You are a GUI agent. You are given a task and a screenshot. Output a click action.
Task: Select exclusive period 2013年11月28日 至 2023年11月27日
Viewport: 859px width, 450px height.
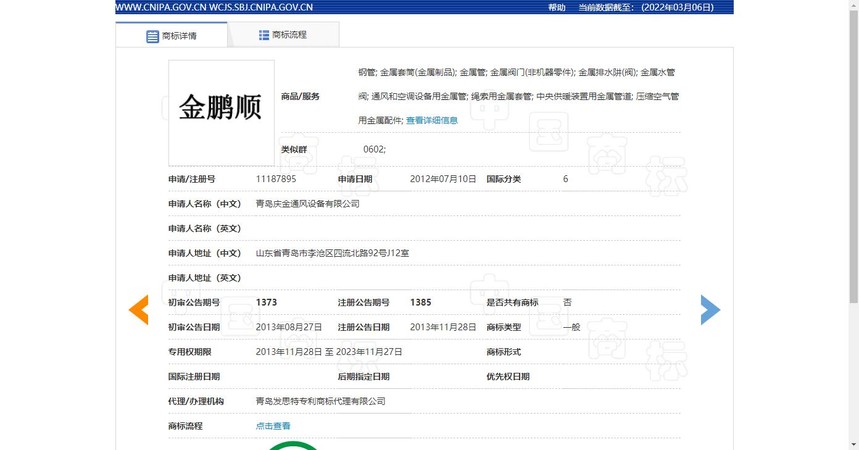329,352
